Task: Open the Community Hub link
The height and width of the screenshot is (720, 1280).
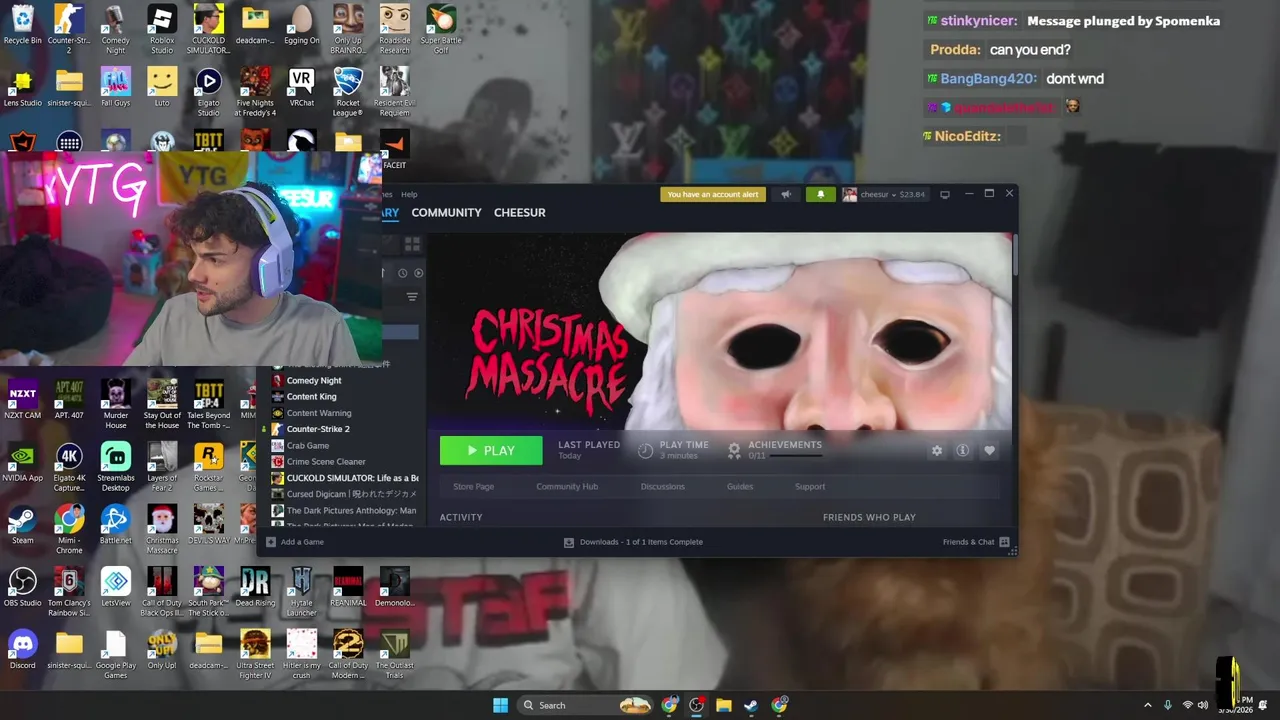Action: (567, 487)
